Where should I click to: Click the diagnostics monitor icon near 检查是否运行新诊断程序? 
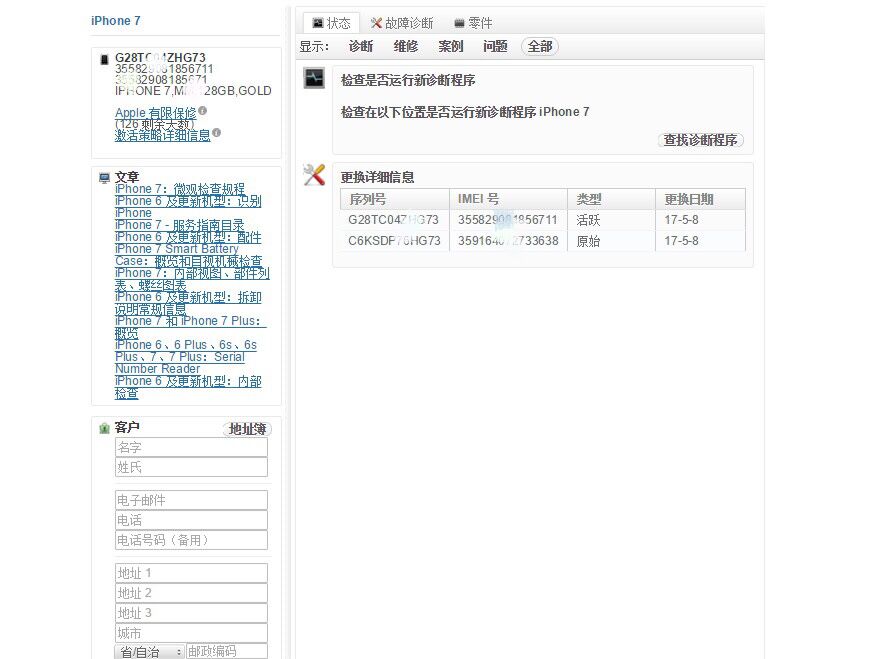click(x=313, y=79)
